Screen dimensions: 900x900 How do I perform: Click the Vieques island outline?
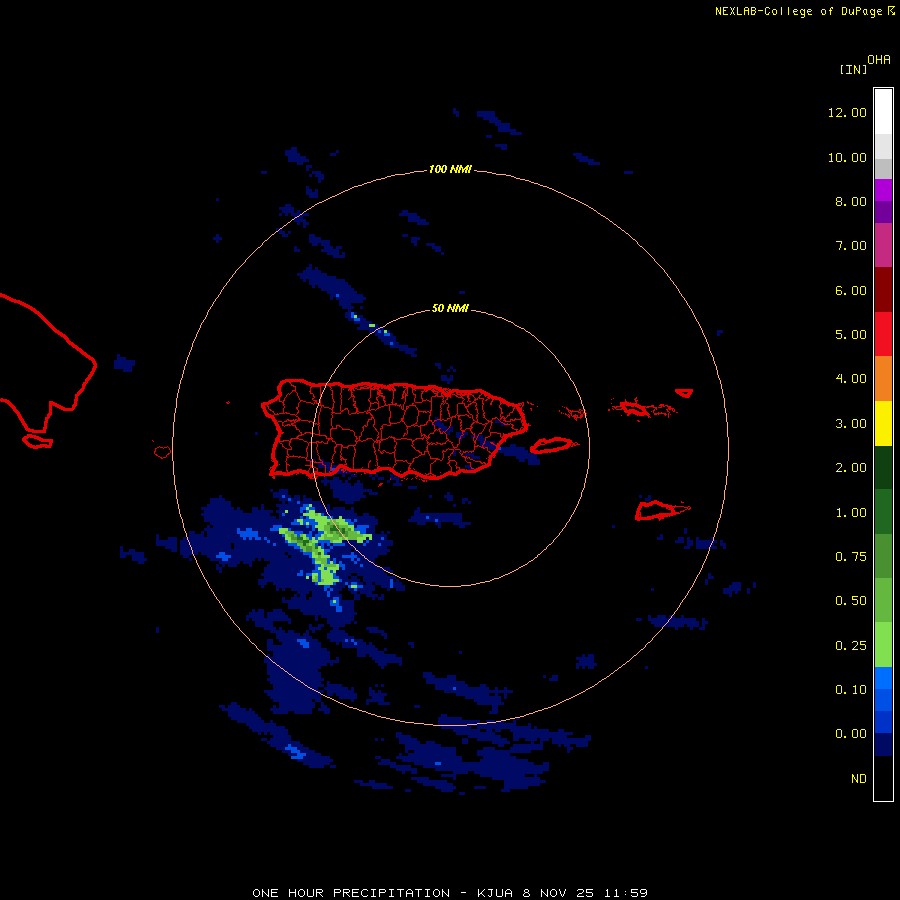click(x=551, y=445)
